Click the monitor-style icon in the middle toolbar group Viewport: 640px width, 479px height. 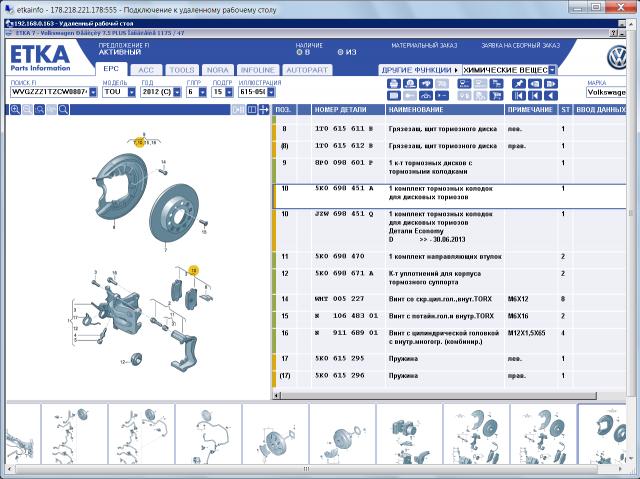click(464, 84)
